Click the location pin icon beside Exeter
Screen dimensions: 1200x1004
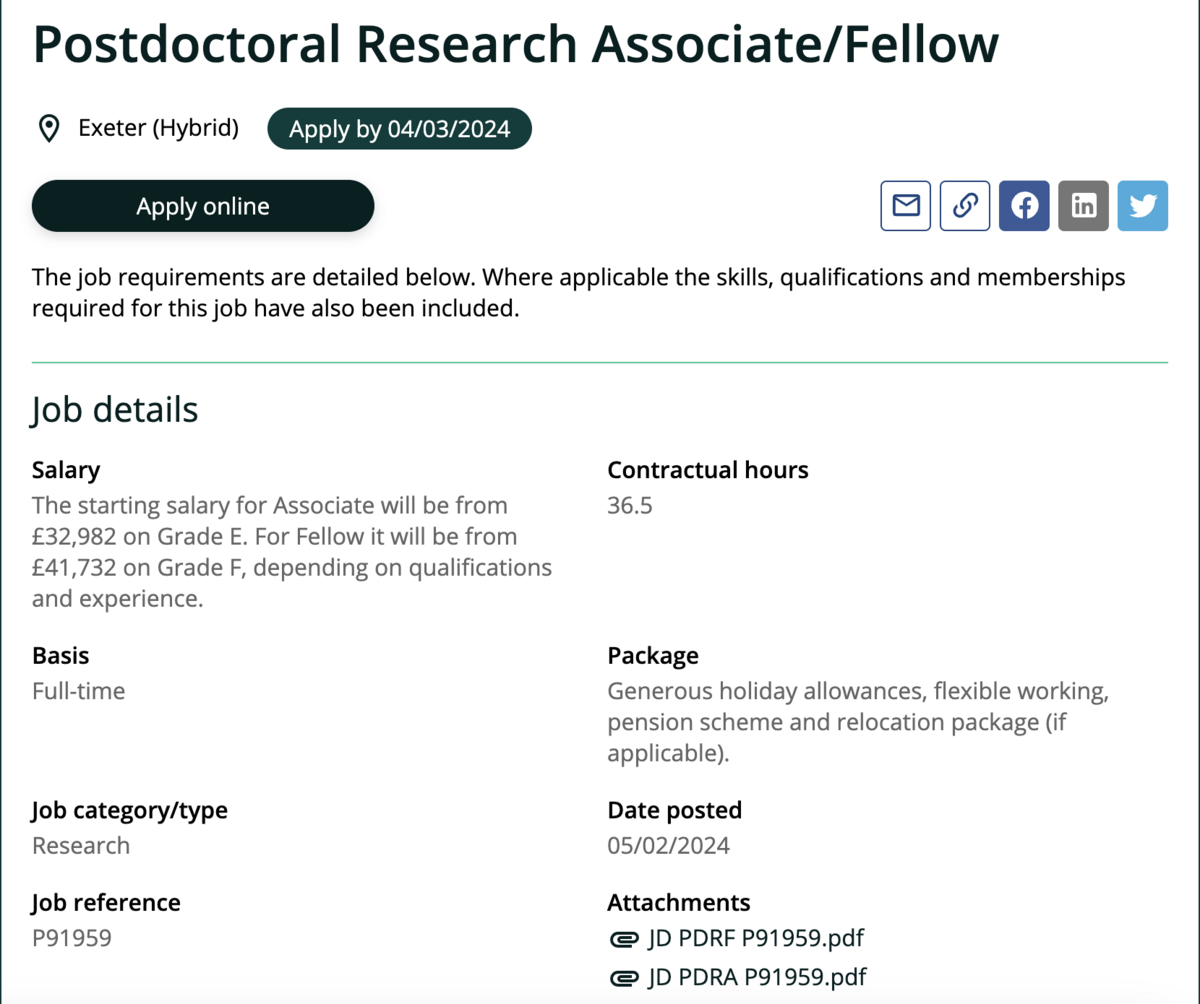click(48, 129)
